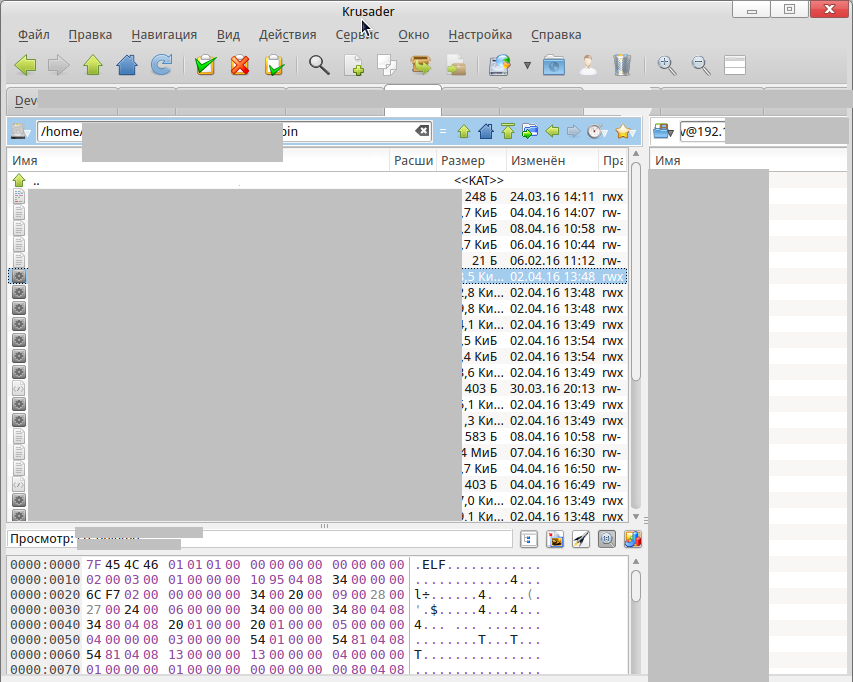Open the Файл menu
This screenshot has width=853, height=682.
coord(34,35)
